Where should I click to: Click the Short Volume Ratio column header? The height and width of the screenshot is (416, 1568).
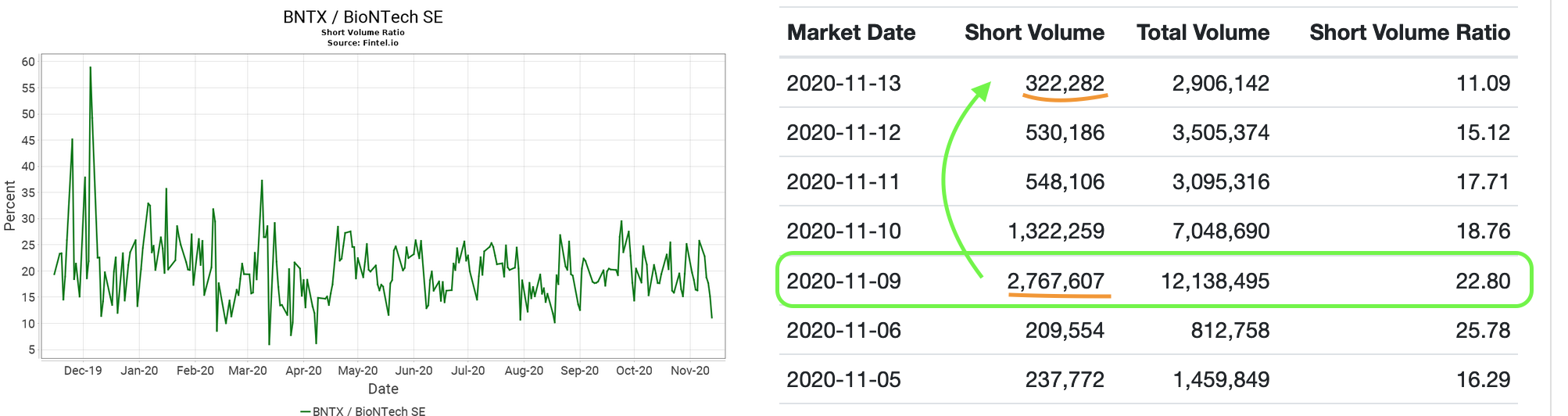pos(1409,33)
